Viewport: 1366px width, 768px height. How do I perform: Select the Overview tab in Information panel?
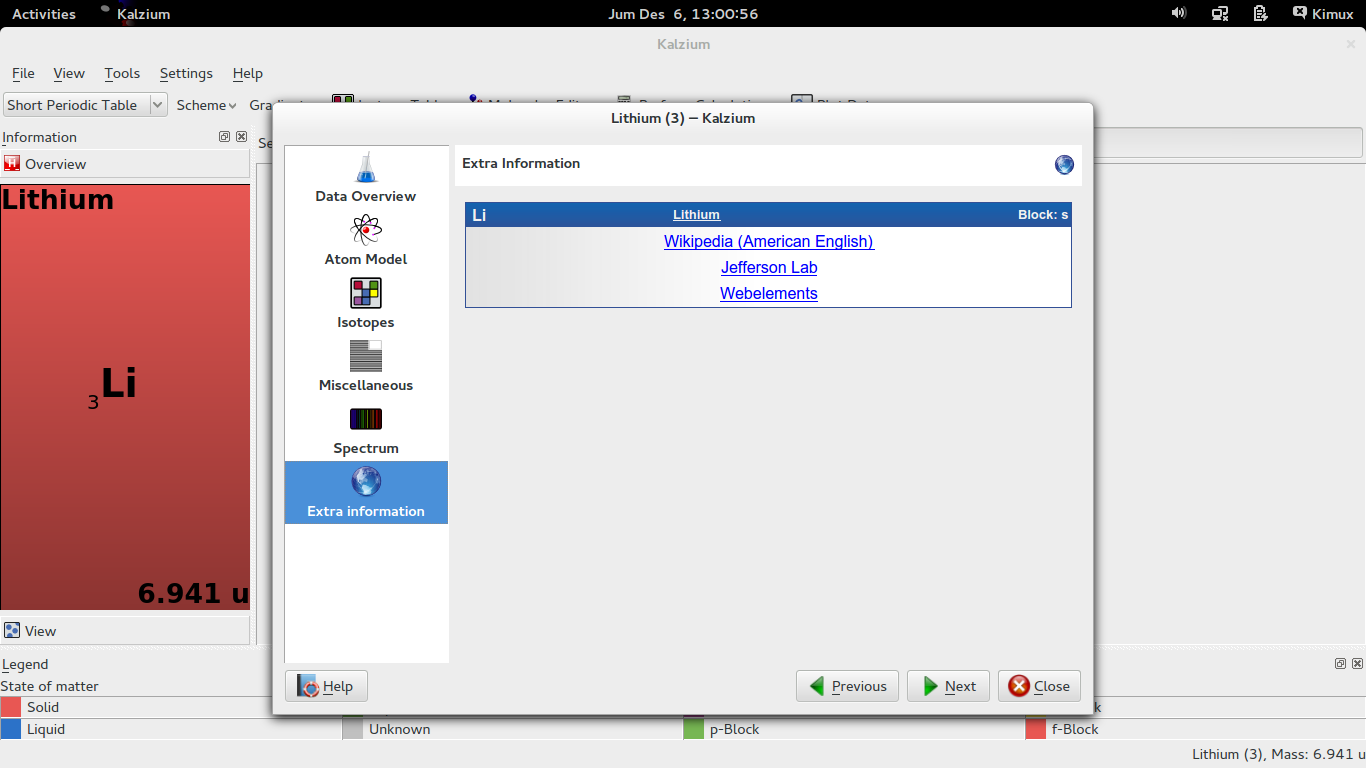pos(125,164)
